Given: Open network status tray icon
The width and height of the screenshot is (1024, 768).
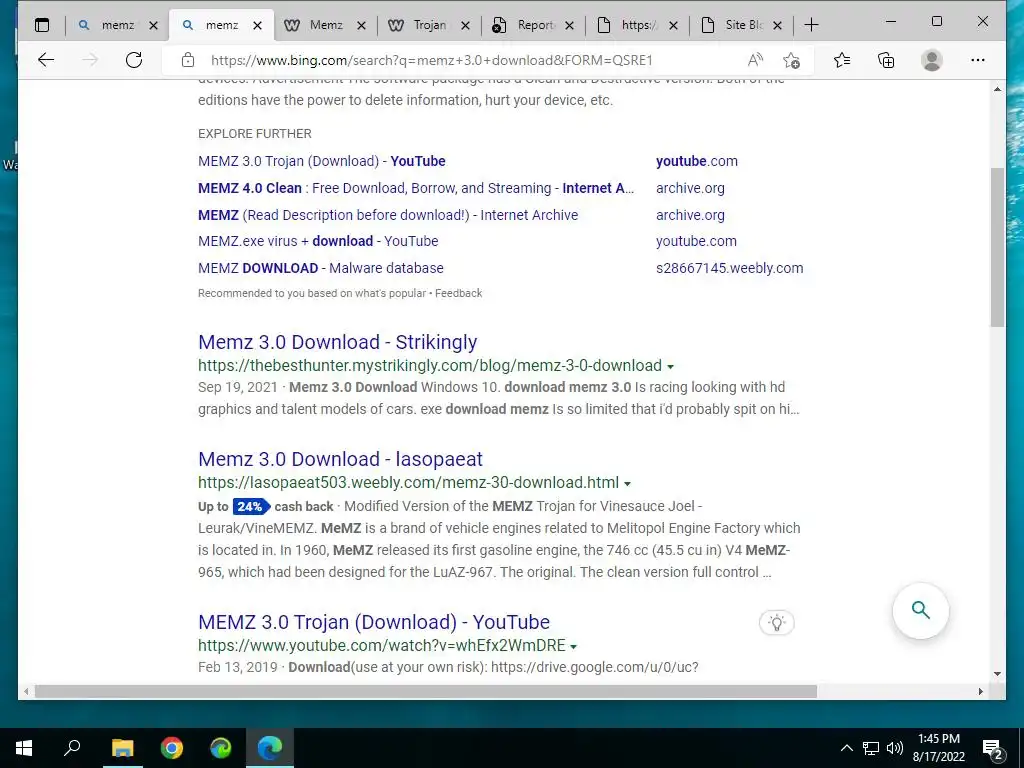Looking at the screenshot, I should click(x=871, y=748).
